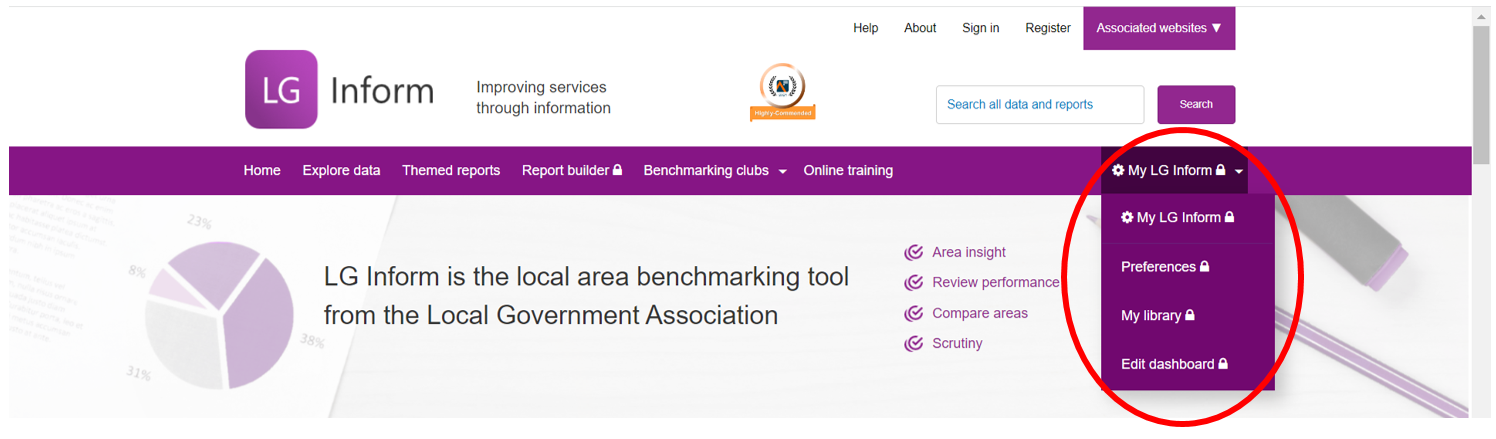Image resolution: width=1496 pixels, height=439 pixels.
Task: Click the Scrutiny checkmark icon
Action: point(913,344)
